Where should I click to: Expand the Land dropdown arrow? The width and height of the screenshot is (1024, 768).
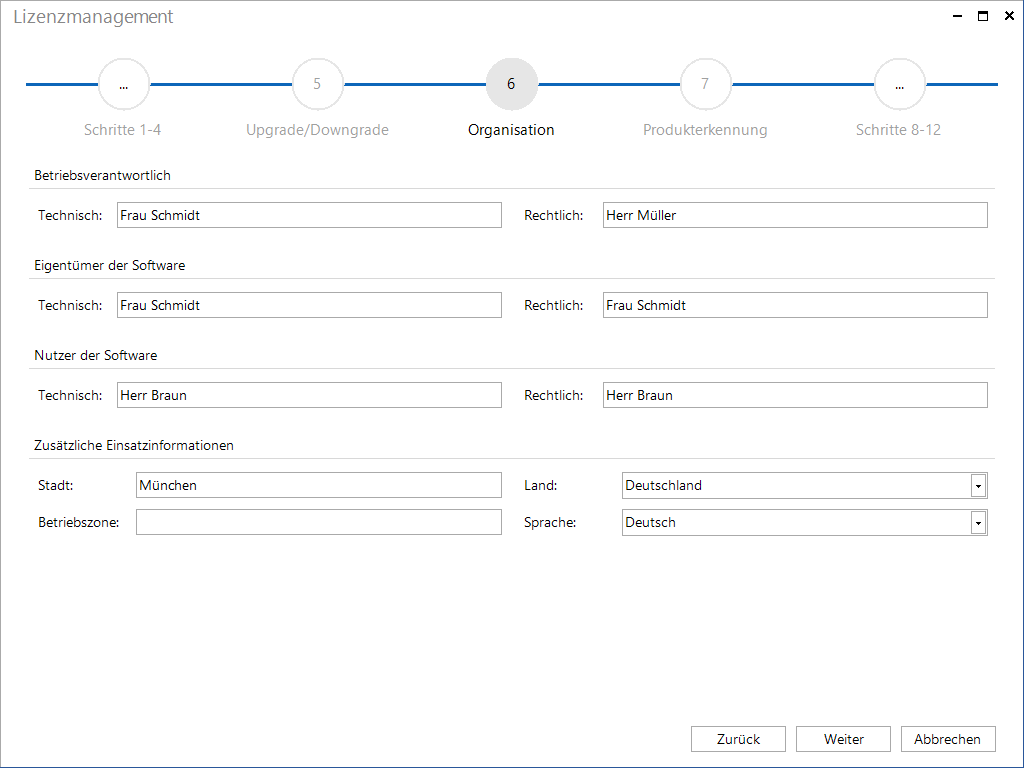click(x=978, y=486)
